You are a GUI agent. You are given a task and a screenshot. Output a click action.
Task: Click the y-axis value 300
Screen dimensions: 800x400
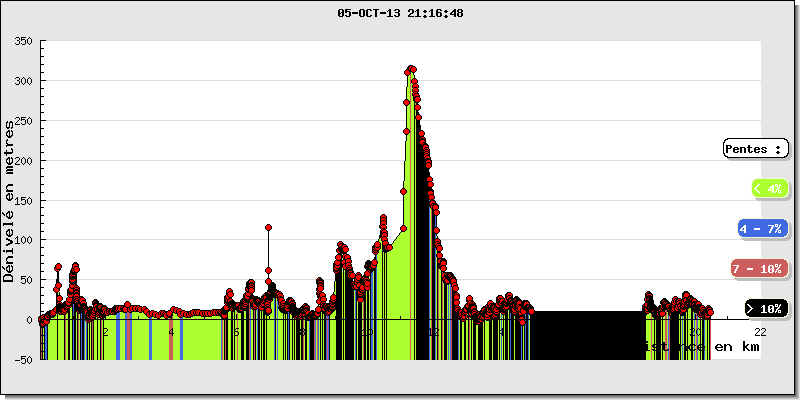24,81
